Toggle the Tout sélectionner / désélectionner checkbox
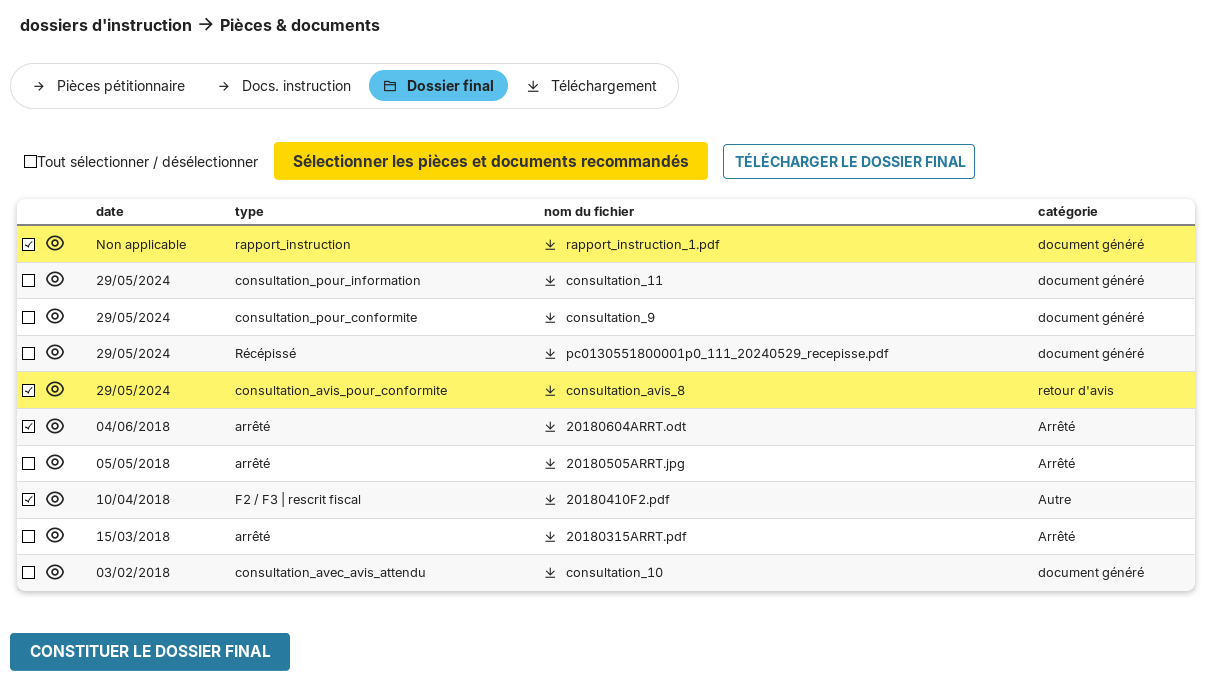 pos(30,162)
